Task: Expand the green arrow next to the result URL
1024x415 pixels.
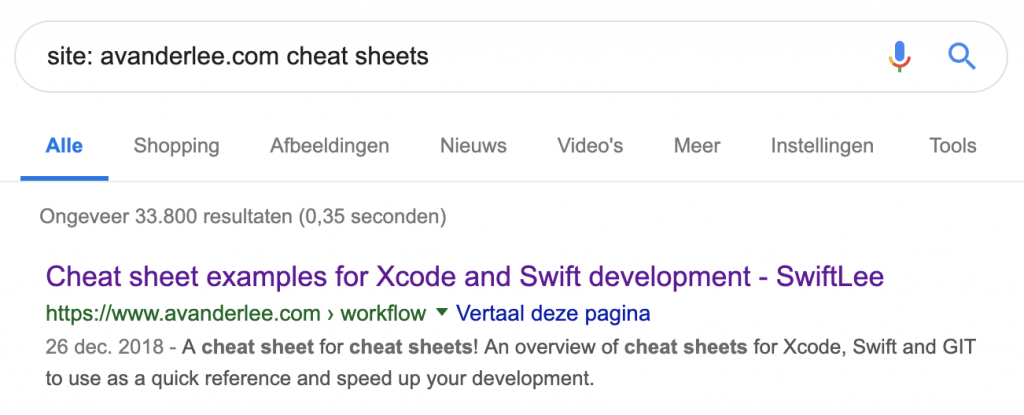Action: click(440, 313)
